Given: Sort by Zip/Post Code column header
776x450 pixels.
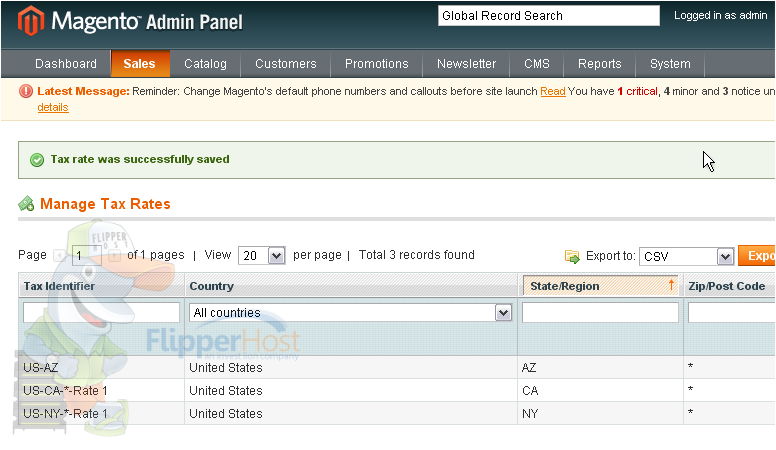Looking at the screenshot, I should (x=727, y=286).
